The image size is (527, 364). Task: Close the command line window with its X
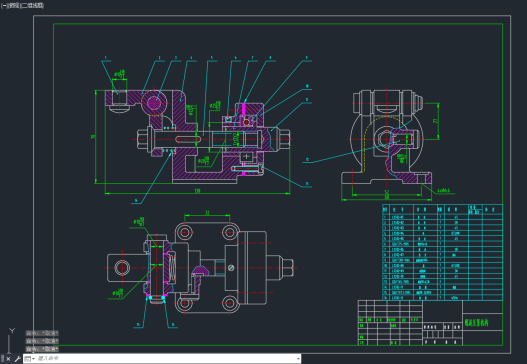pos(9,359)
